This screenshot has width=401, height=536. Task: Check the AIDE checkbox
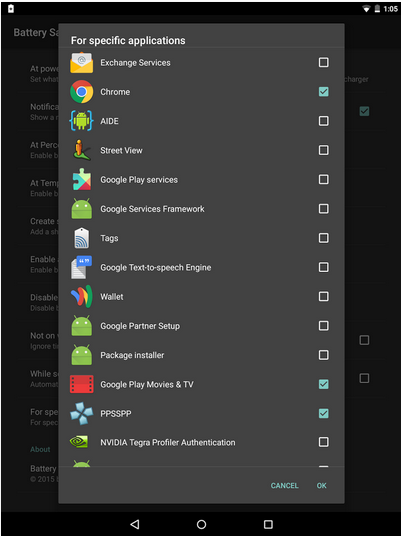(323, 121)
